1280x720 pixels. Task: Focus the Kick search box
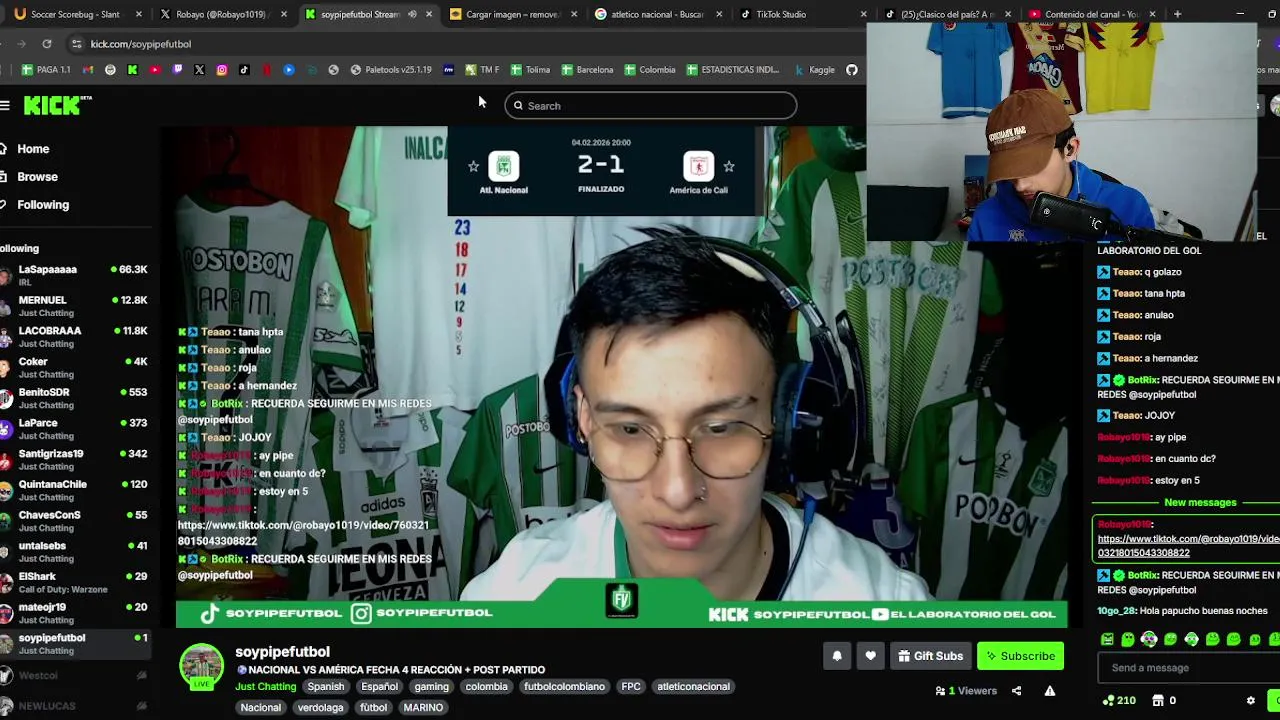650,106
